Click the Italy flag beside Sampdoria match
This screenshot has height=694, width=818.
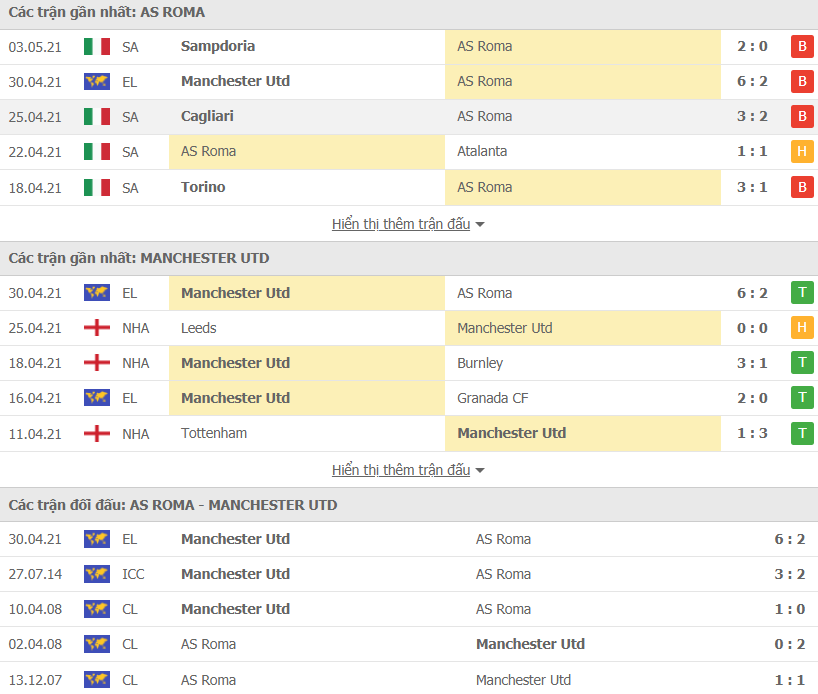click(96, 46)
